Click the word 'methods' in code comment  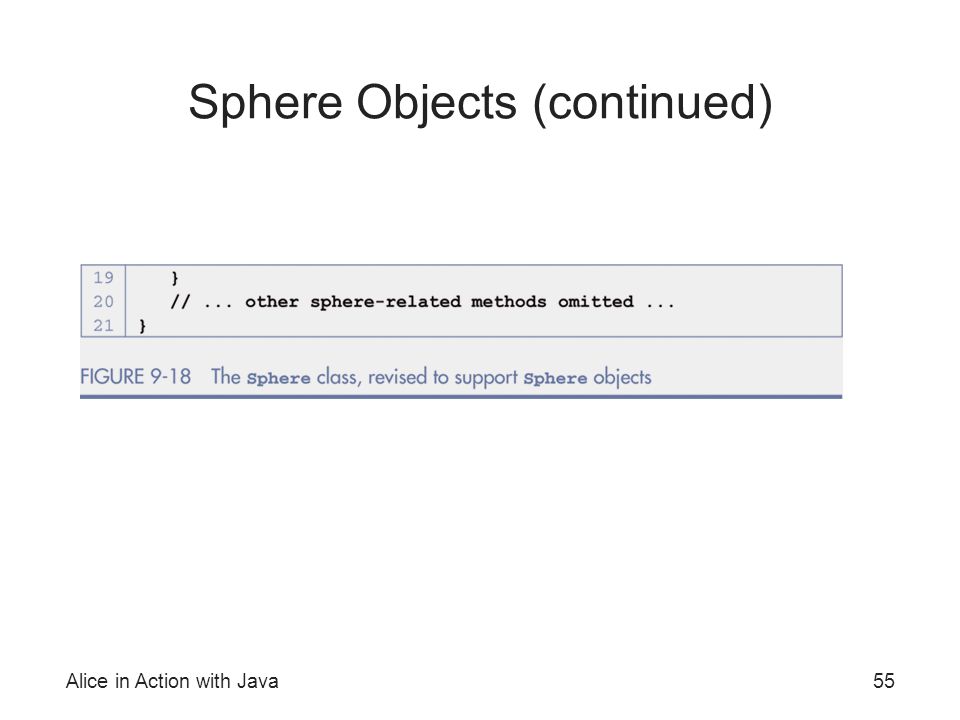click(x=509, y=302)
